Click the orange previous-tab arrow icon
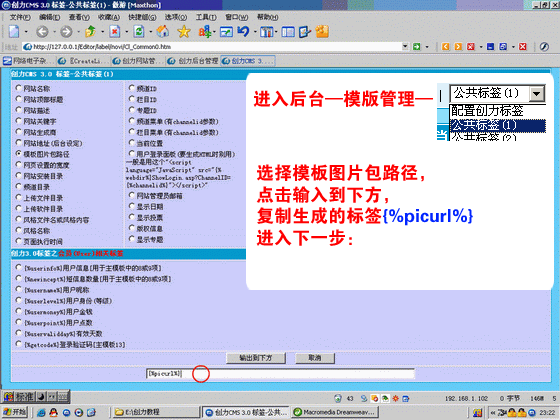The width and height of the screenshot is (560, 420). point(445,47)
